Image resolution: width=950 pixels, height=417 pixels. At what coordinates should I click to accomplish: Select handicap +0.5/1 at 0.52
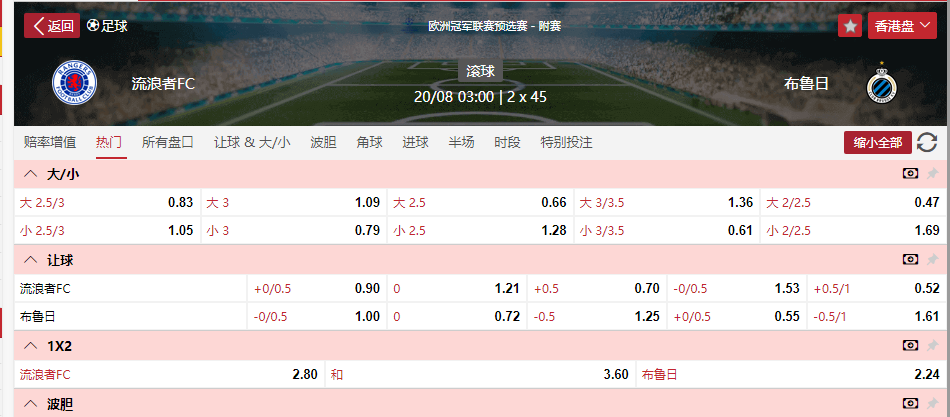pos(877,289)
